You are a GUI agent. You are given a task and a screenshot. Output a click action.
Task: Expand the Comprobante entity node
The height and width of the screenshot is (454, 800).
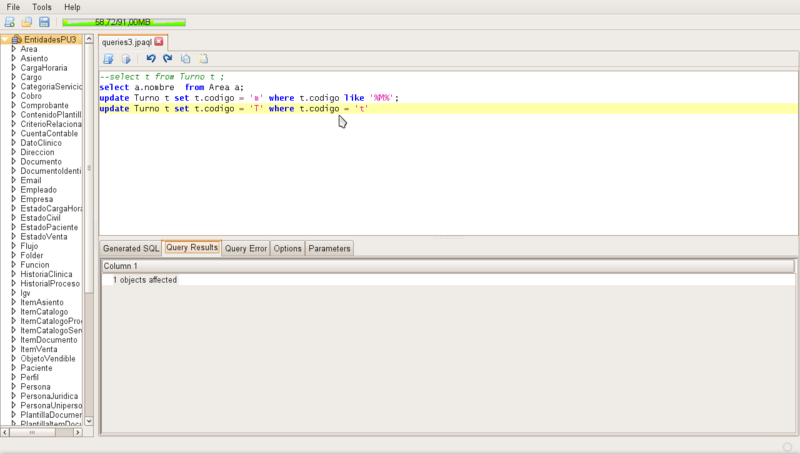(14, 105)
